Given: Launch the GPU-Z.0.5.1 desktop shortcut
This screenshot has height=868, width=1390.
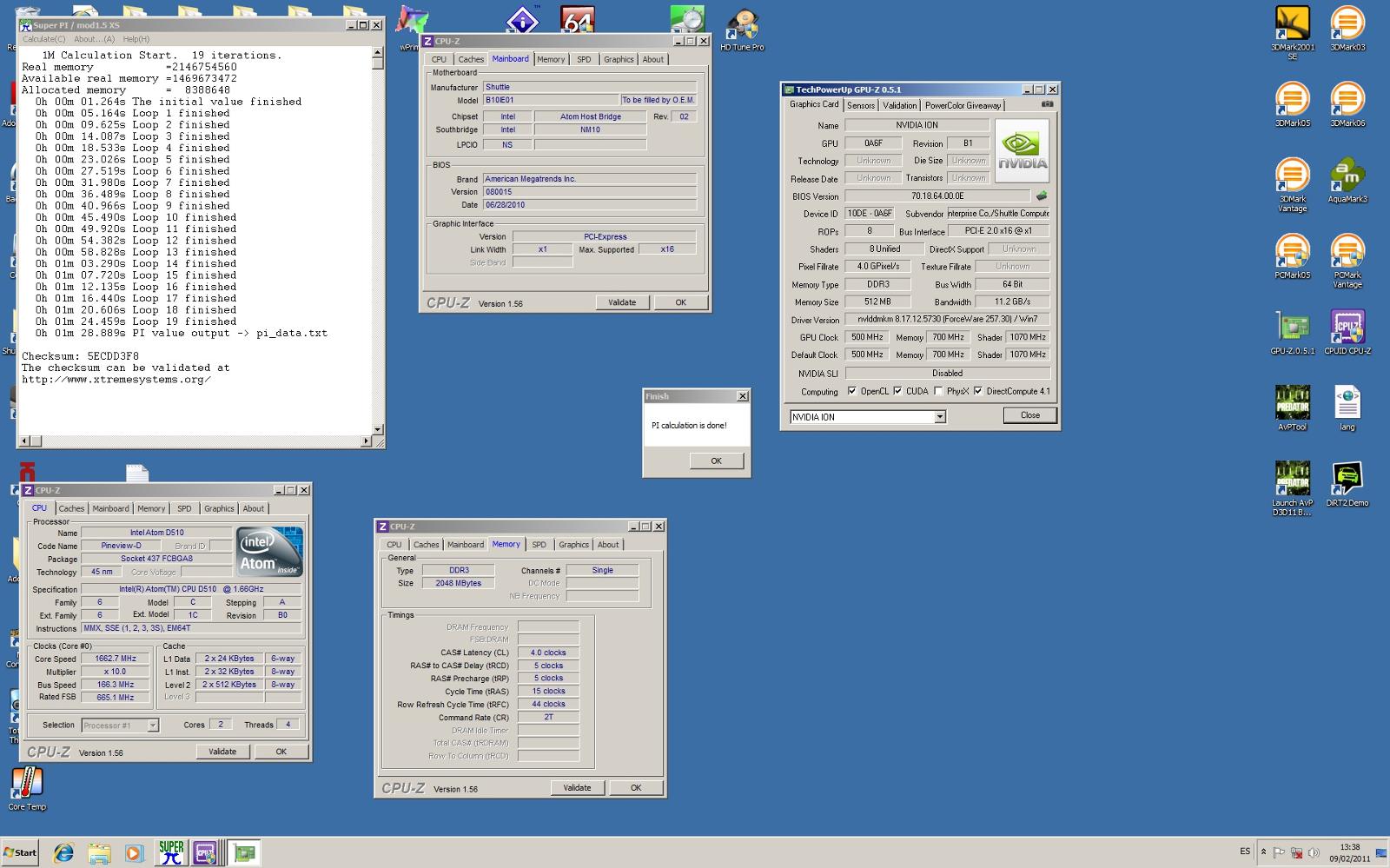Looking at the screenshot, I should coord(1292,332).
